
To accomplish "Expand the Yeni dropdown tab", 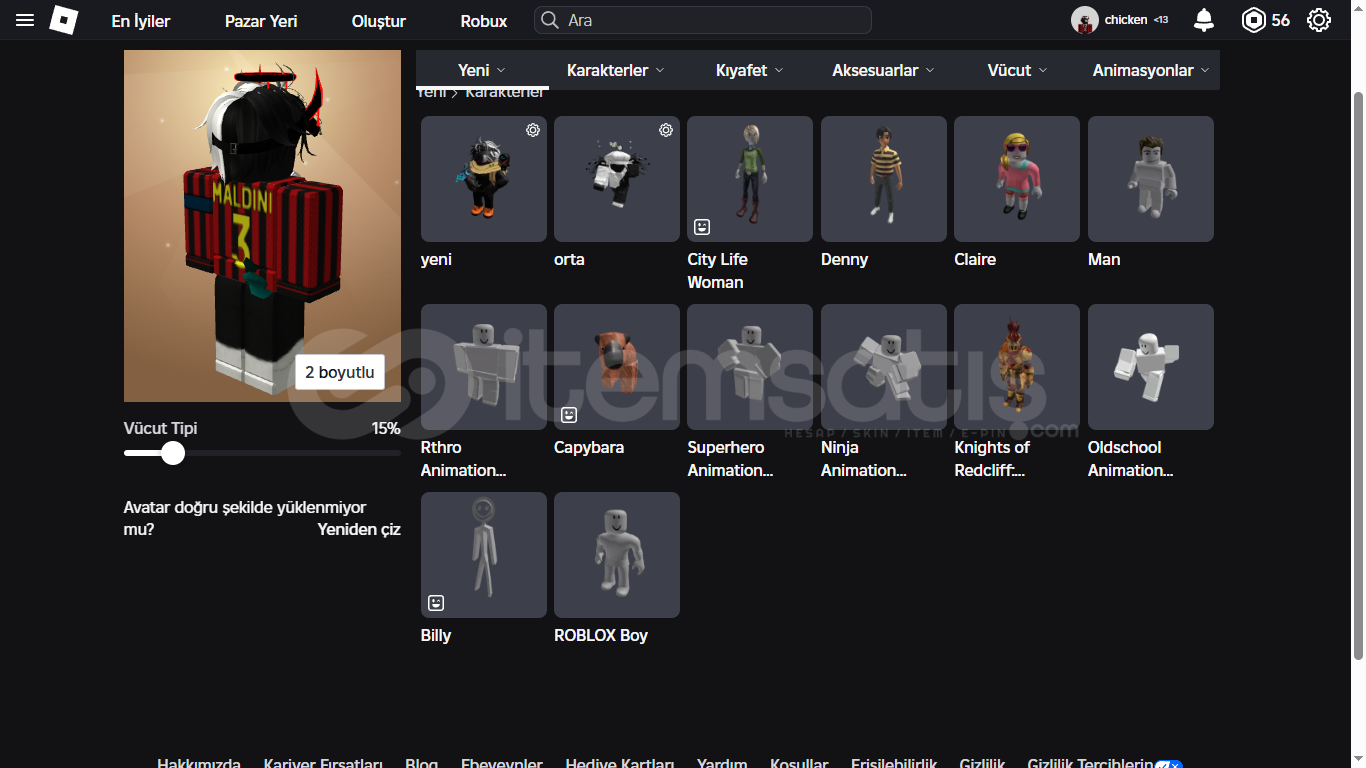I will tap(482, 70).
